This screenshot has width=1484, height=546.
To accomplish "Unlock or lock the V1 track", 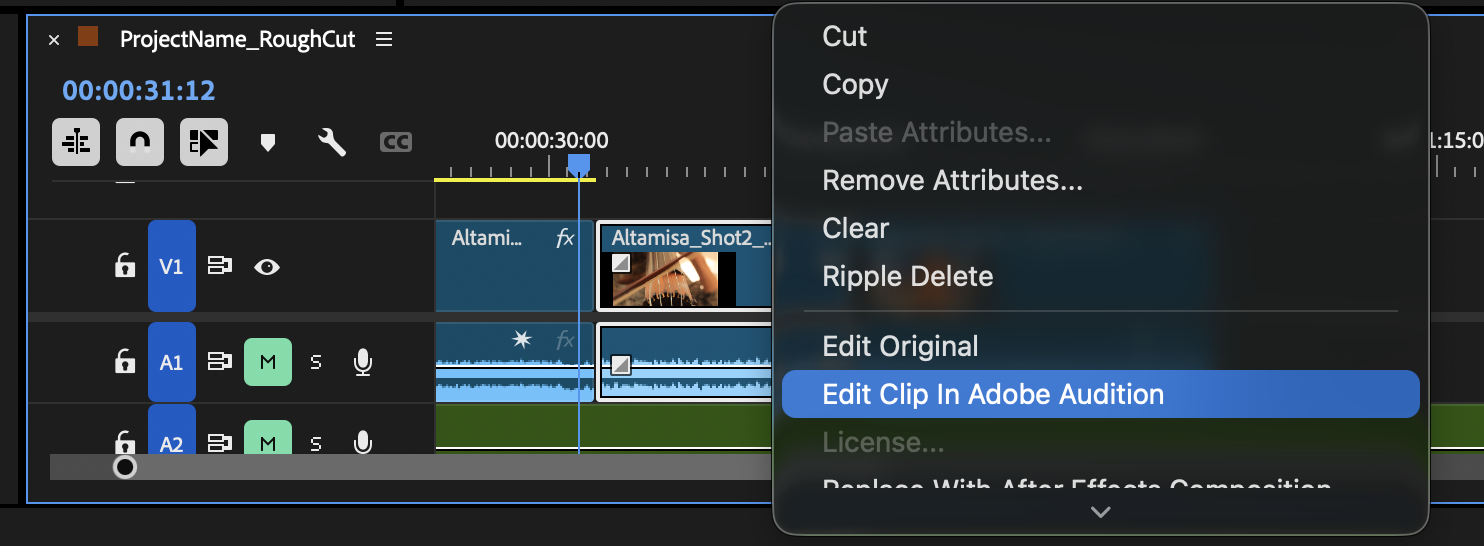I will [124, 266].
